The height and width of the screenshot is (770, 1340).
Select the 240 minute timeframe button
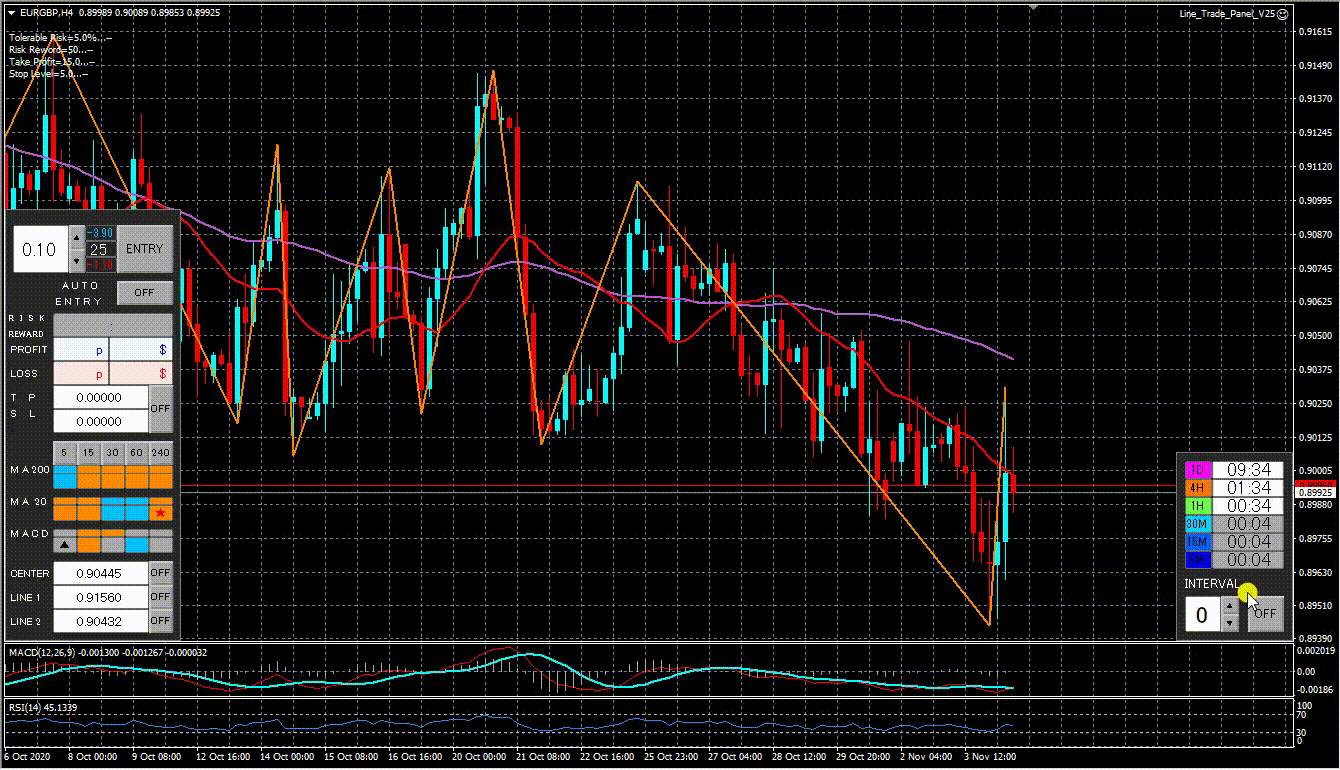161,453
